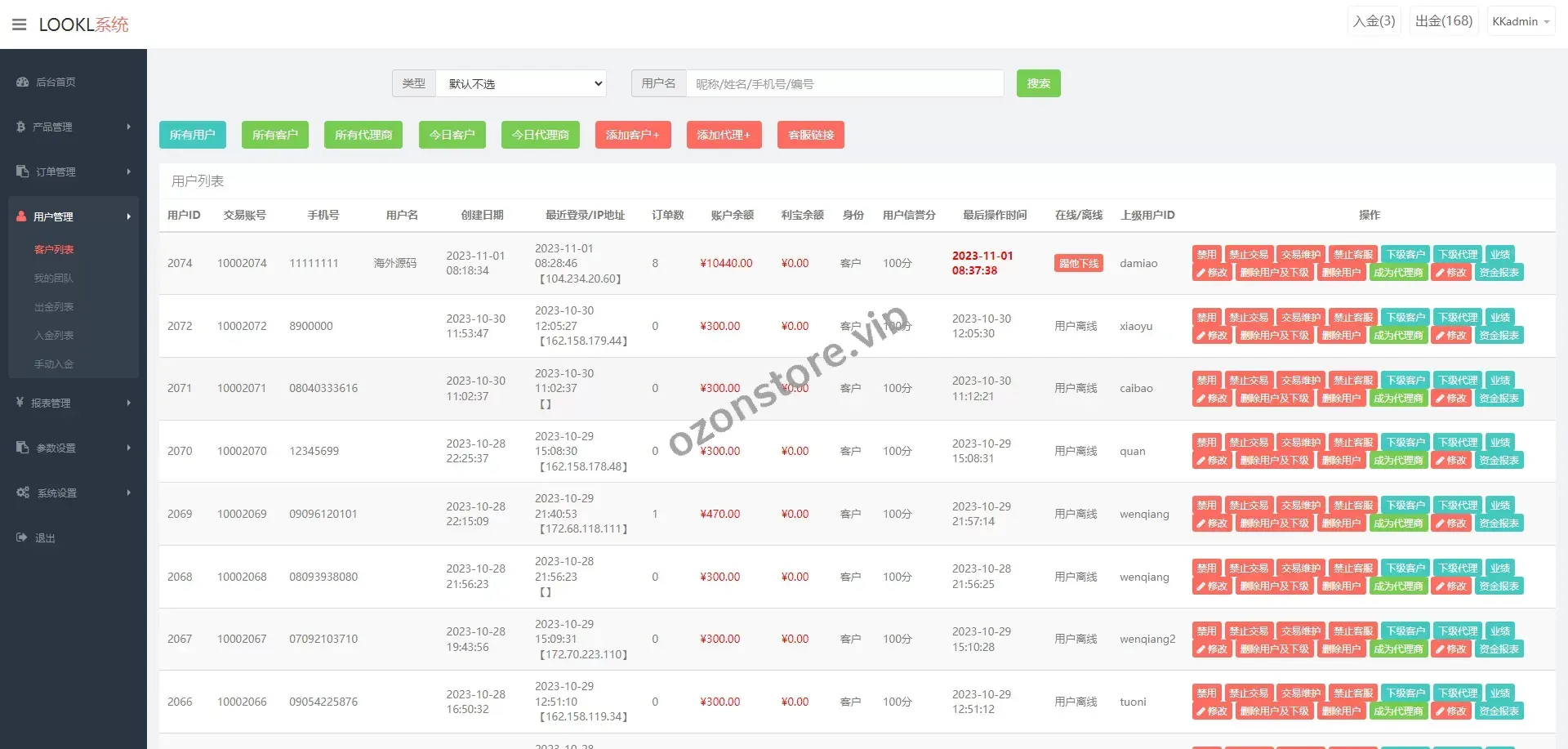The image size is (1568, 749).
Task: Click the 订单管理 clipboard icon
Action: point(23,172)
